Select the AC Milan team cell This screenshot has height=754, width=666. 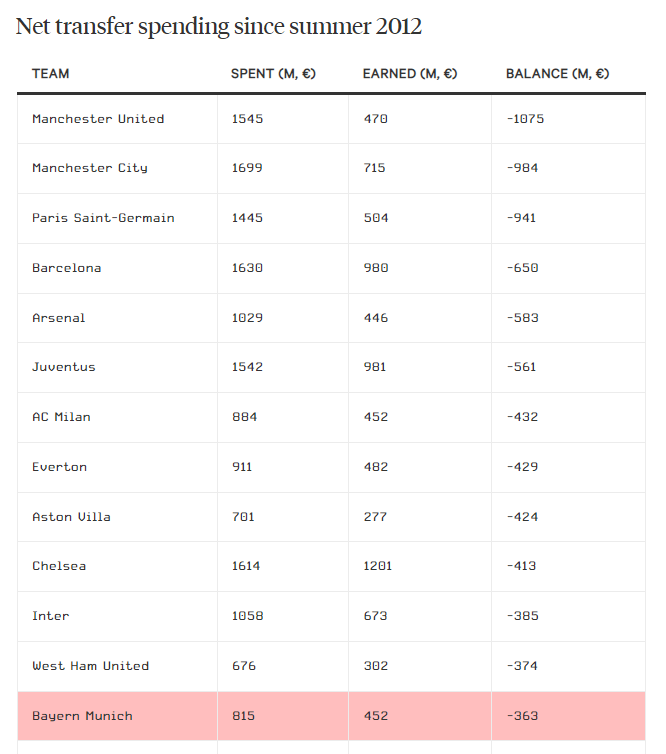coord(61,417)
